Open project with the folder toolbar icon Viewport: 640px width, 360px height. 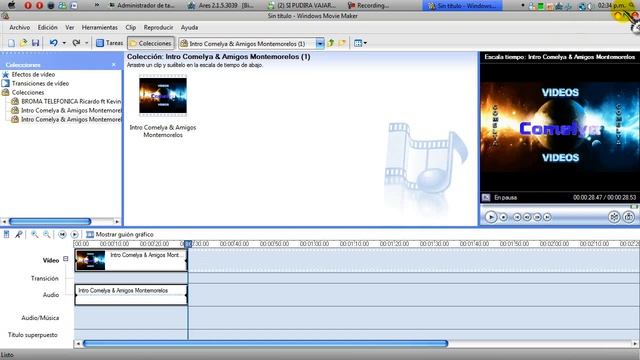[23, 43]
